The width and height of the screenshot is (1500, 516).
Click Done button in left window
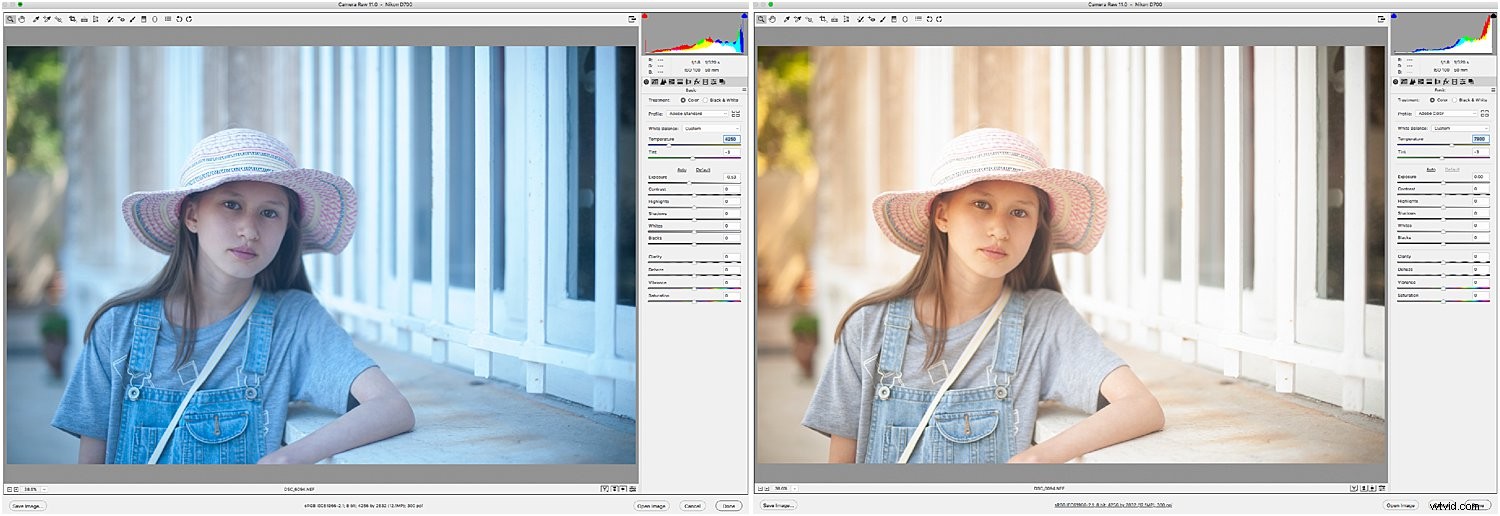tap(729, 506)
